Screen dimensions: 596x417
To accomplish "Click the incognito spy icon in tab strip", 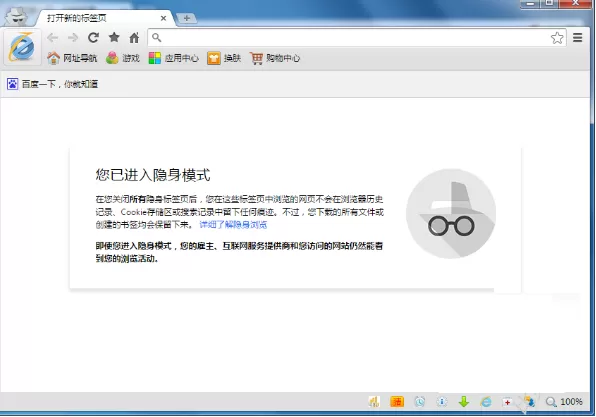I will tap(16, 17).
